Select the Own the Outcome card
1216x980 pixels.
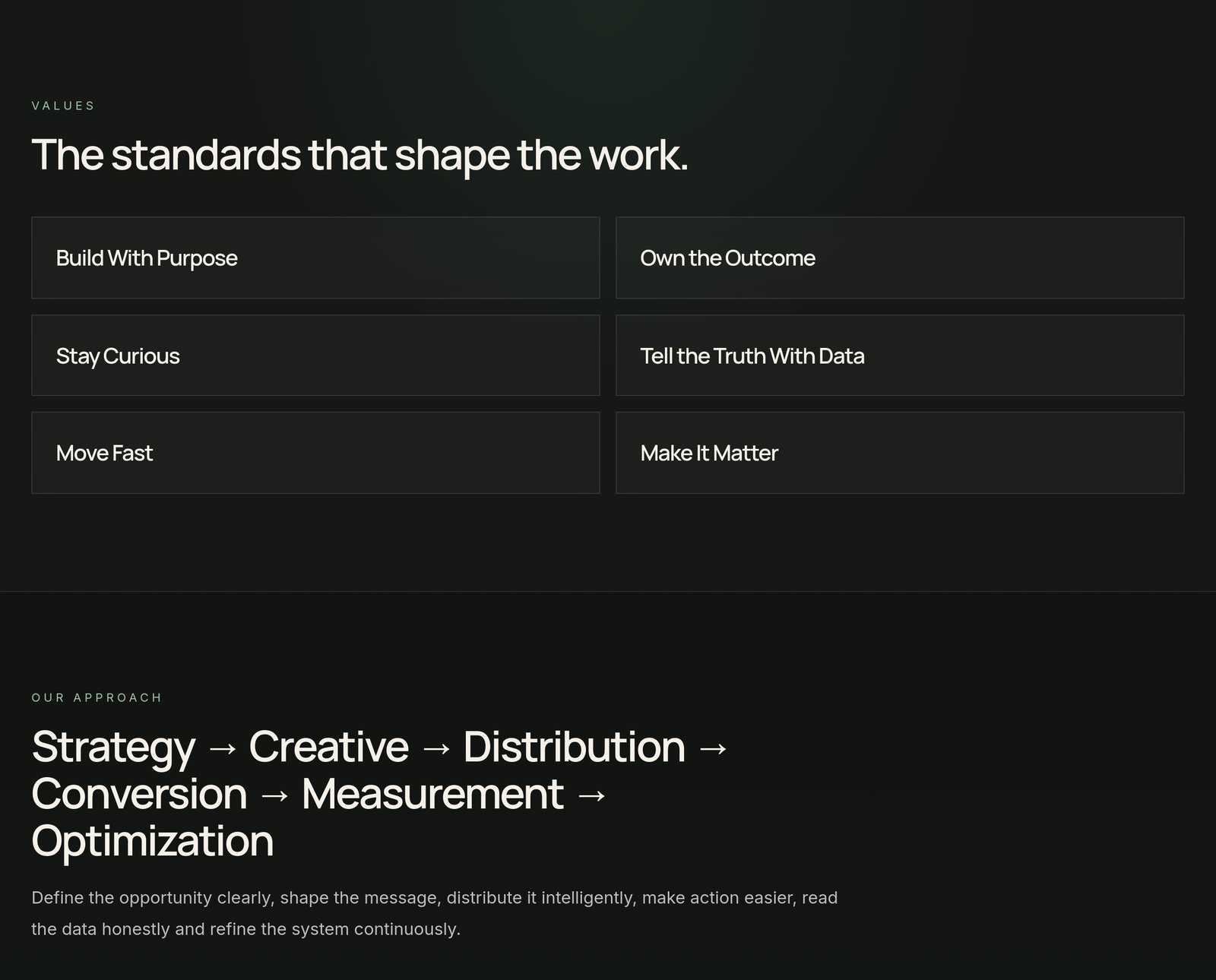click(x=900, y=258)
